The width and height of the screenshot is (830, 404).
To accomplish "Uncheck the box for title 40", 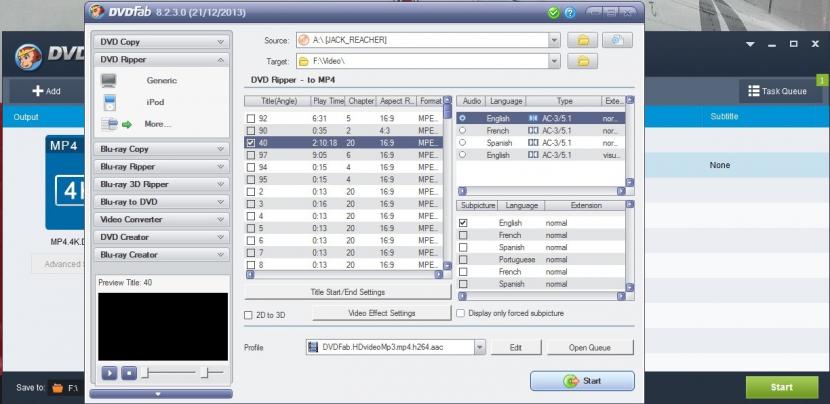I will (x=251, y=143).
